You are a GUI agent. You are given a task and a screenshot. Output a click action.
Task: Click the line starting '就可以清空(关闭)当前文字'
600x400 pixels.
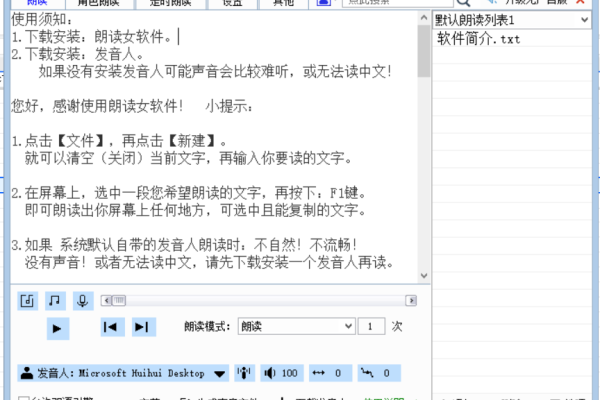click(188, 158)
